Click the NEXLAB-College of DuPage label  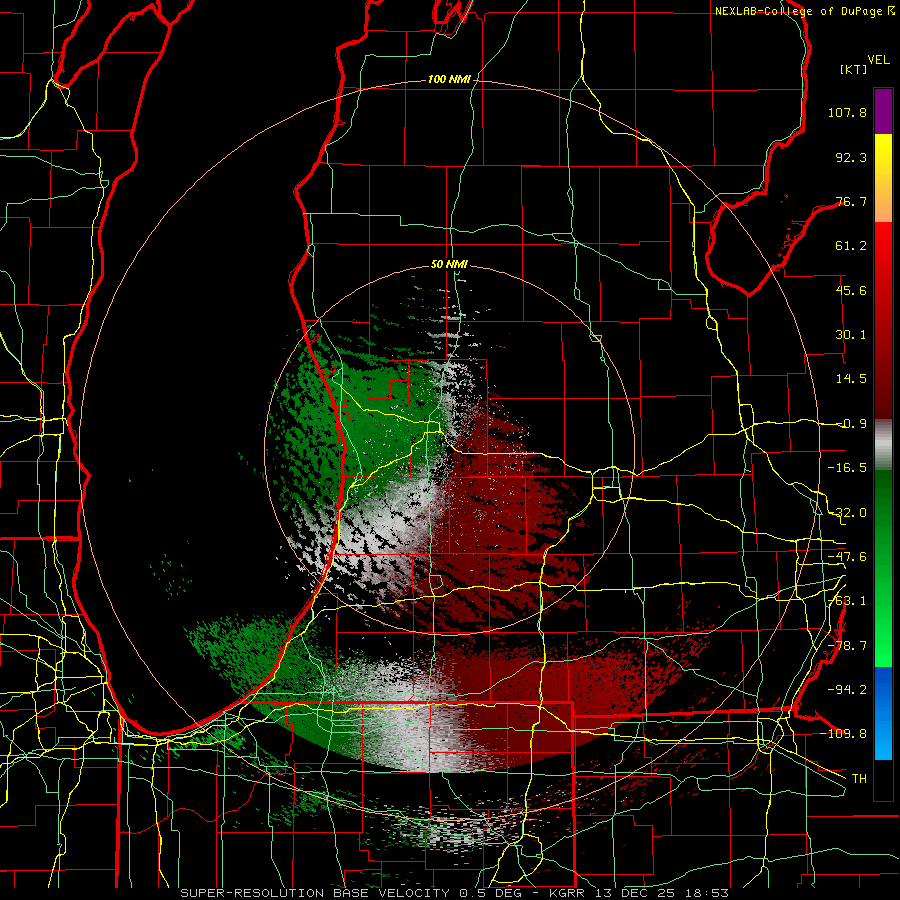(x=804, y=11)
